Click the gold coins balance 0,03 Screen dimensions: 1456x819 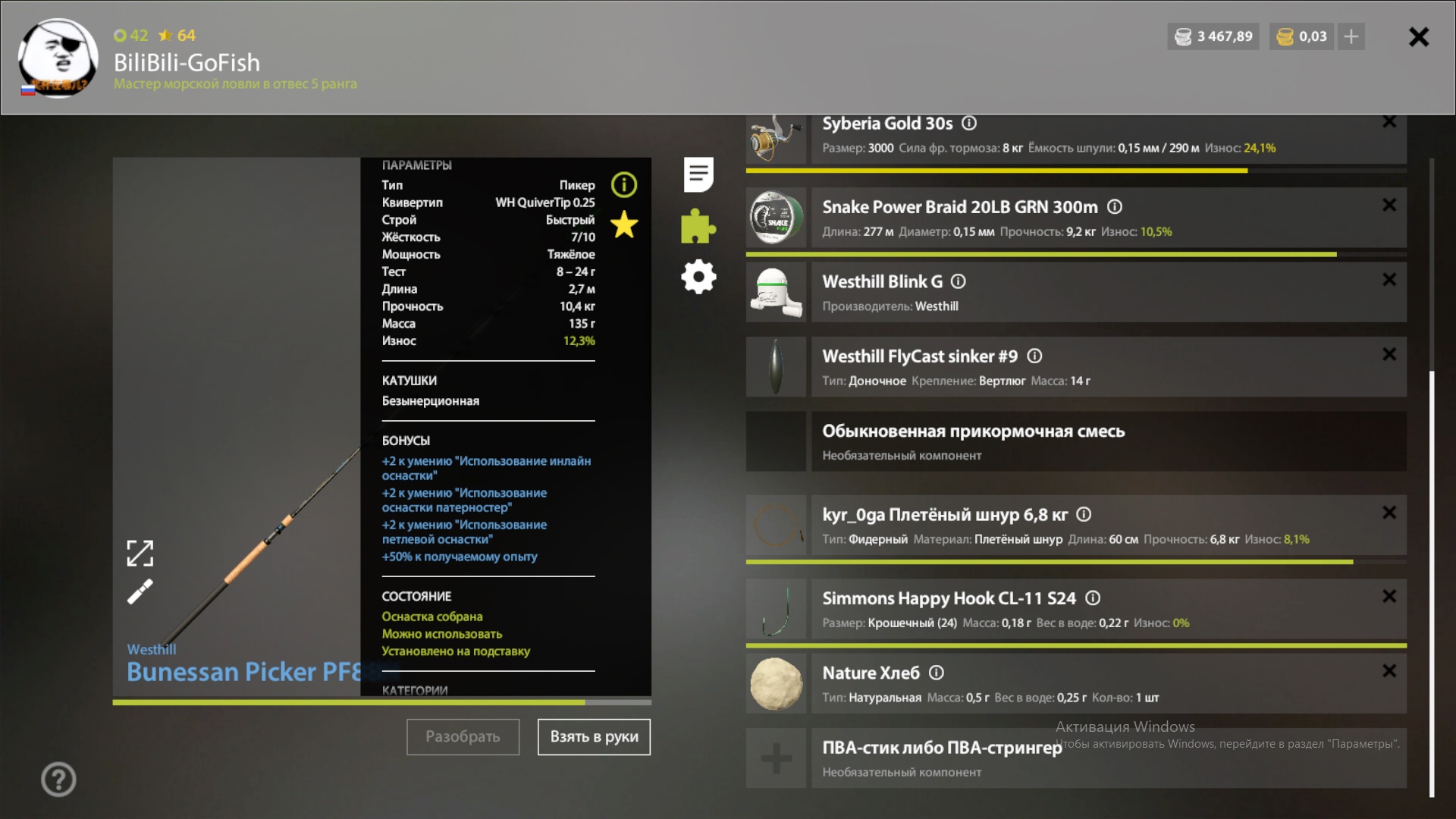[1301, 36]
